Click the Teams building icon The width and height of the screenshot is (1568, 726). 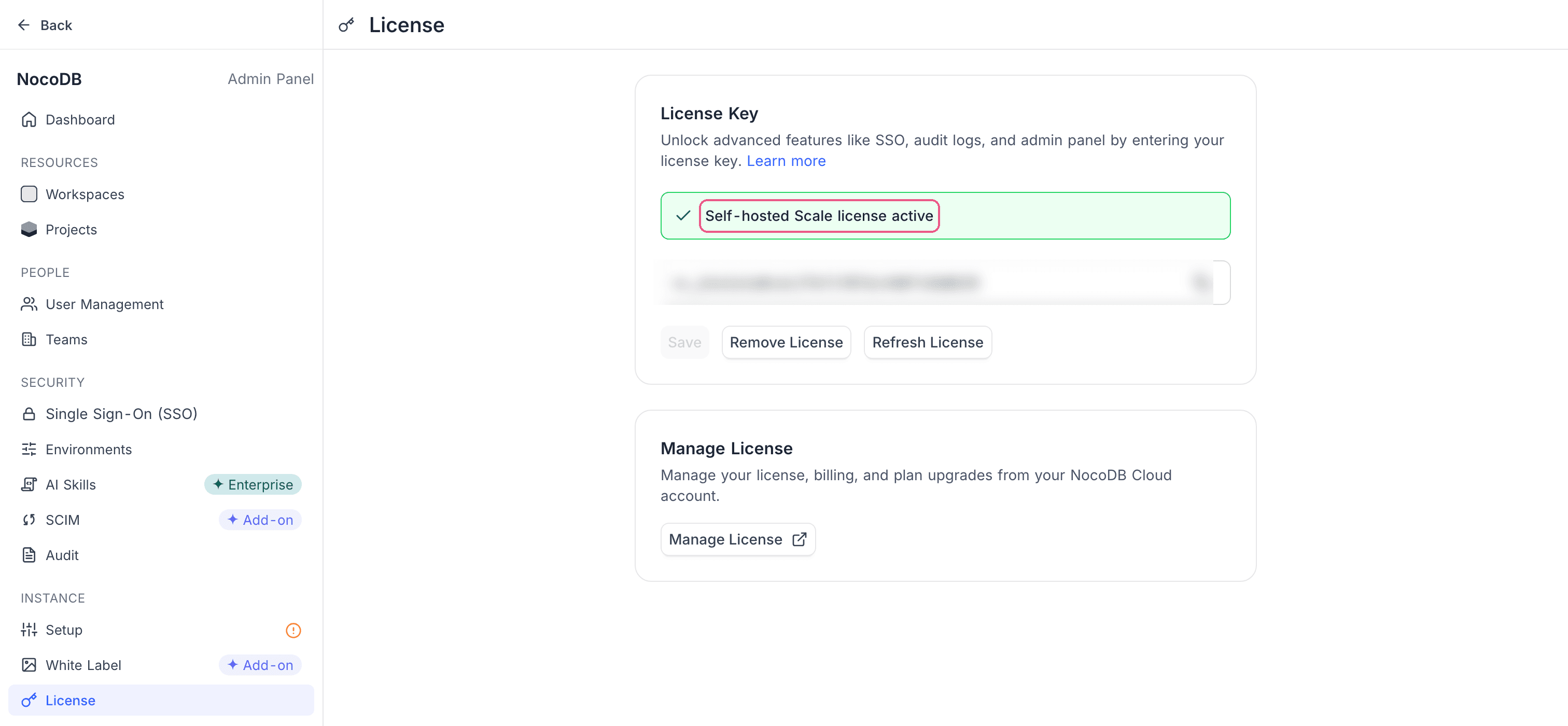[29, 339]
